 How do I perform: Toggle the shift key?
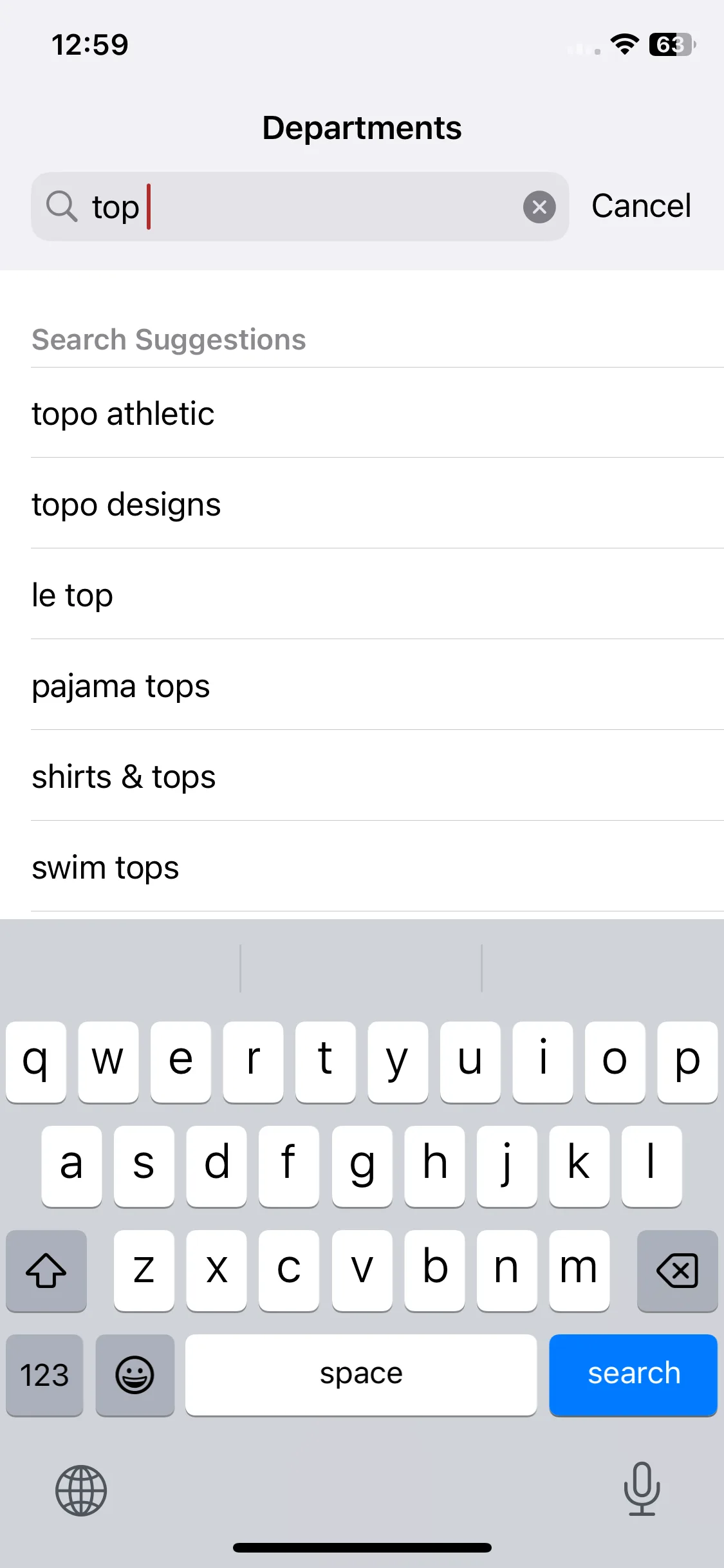point(46,1271)
